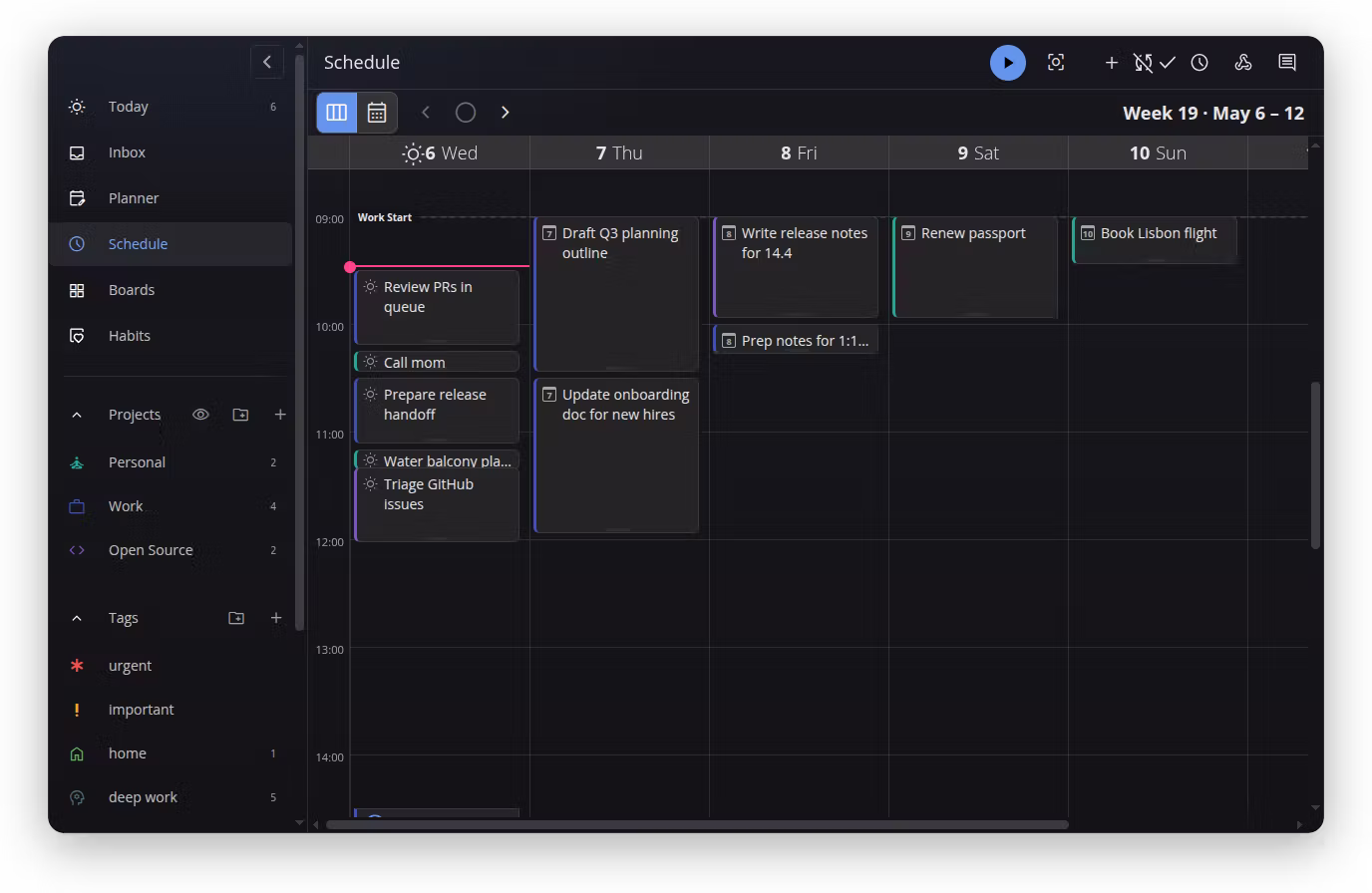This screenshot has height=893, width=1372.
Task: Open Boards in the sidebar
Action: tap(171, 290)
